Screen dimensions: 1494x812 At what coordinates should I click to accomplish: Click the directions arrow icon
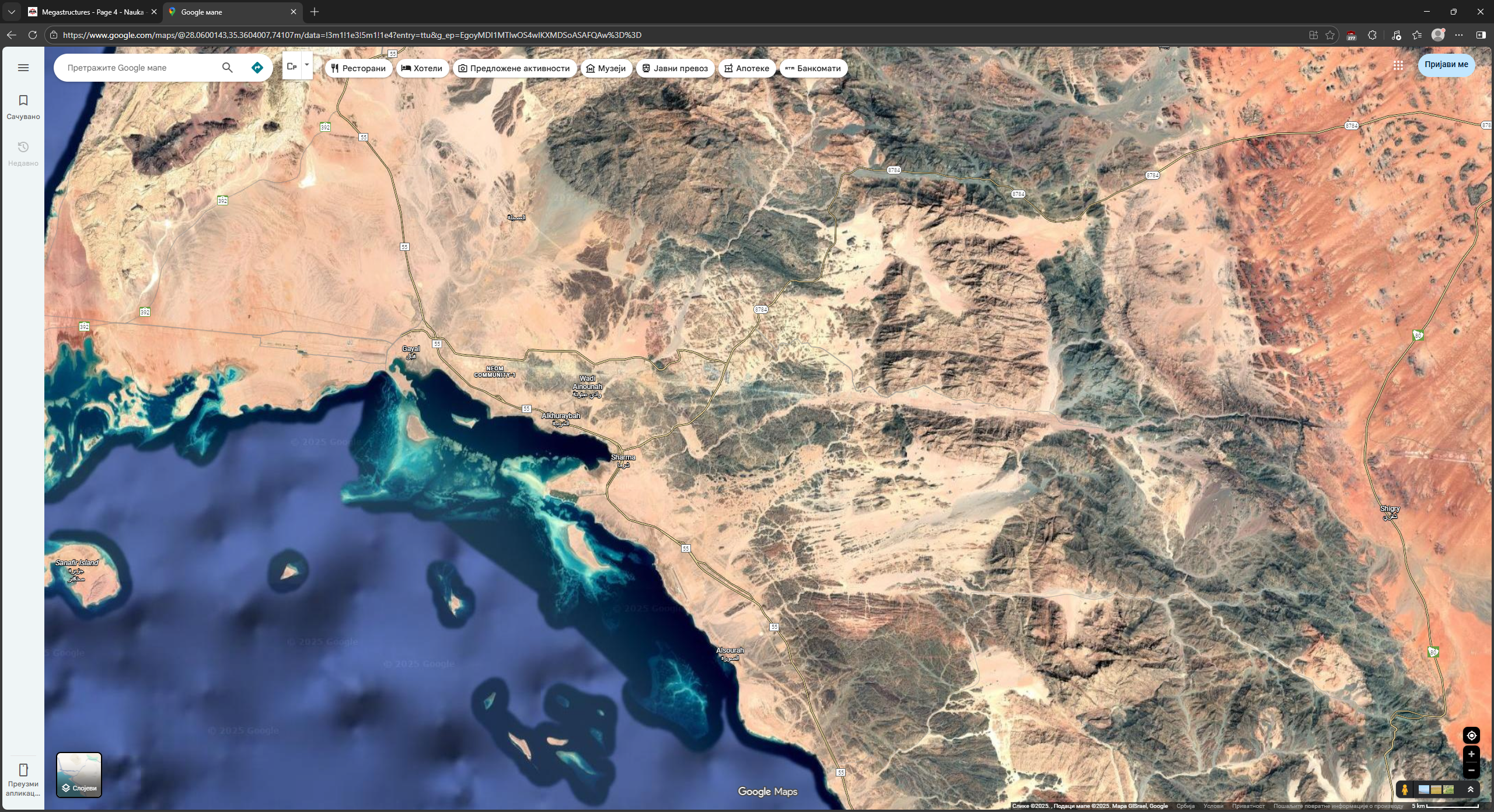pyautogui.click(x=257, y=68)
